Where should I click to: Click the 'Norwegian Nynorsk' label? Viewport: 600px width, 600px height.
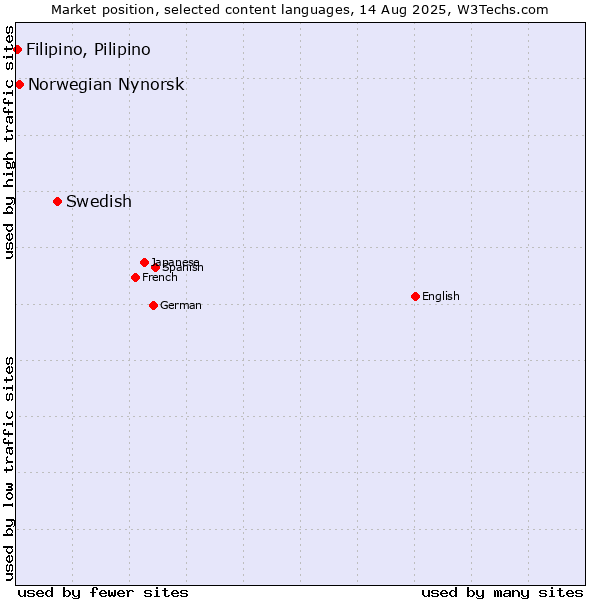coord(106,85)
